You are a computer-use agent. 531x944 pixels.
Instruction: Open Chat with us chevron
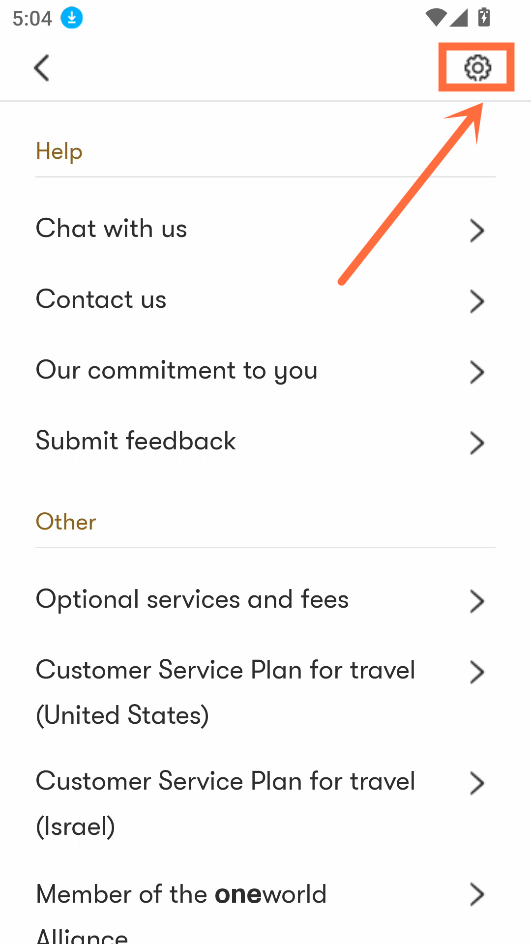477,230
